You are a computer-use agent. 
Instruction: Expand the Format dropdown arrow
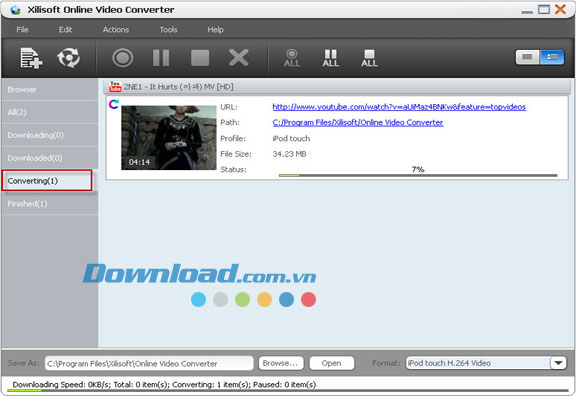tap(558, 363)
